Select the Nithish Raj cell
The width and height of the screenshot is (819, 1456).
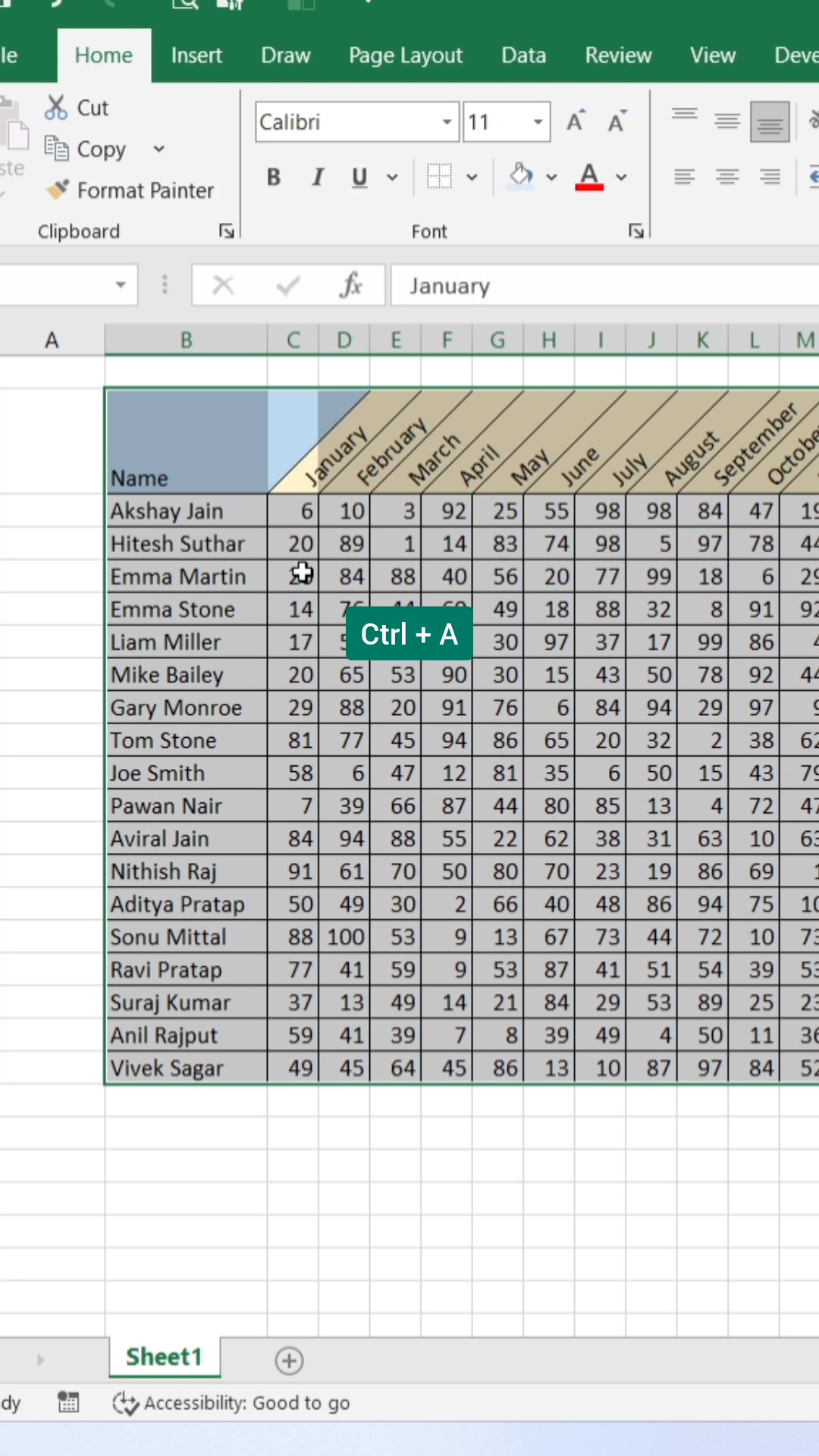coord(187,871)
